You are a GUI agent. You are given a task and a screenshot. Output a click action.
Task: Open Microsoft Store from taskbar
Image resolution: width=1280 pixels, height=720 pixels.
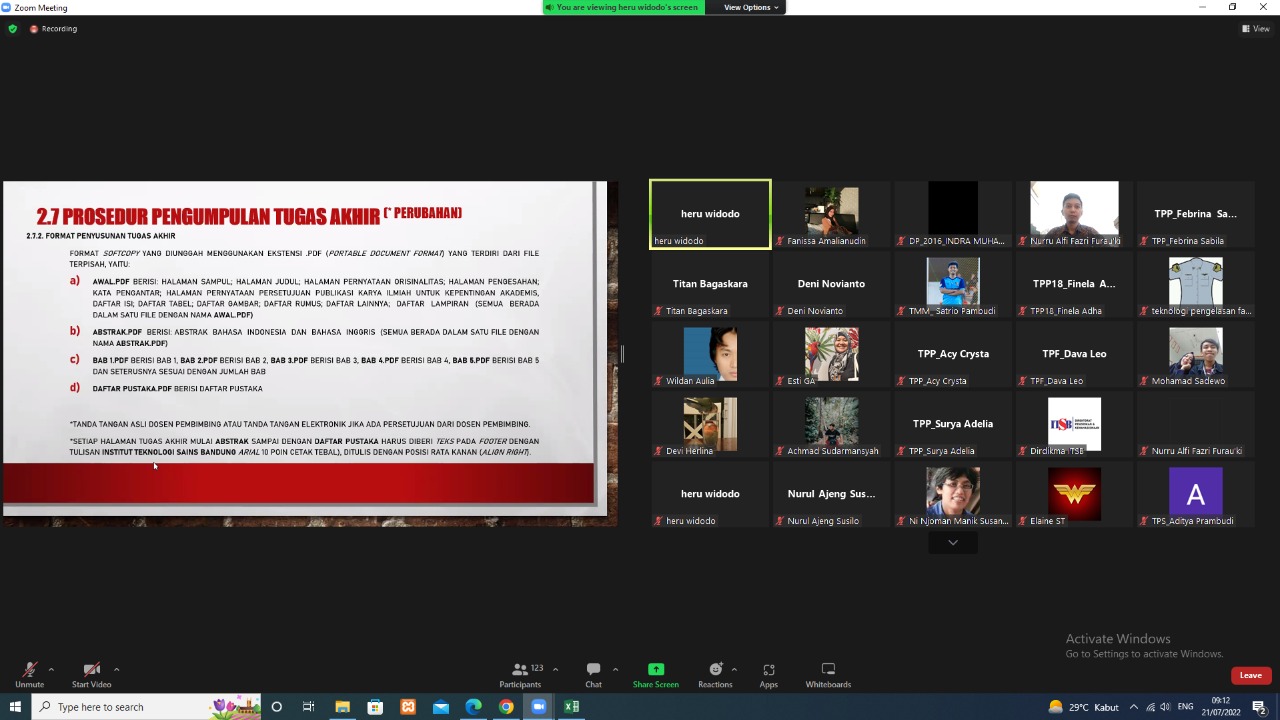tap(375, 707)
